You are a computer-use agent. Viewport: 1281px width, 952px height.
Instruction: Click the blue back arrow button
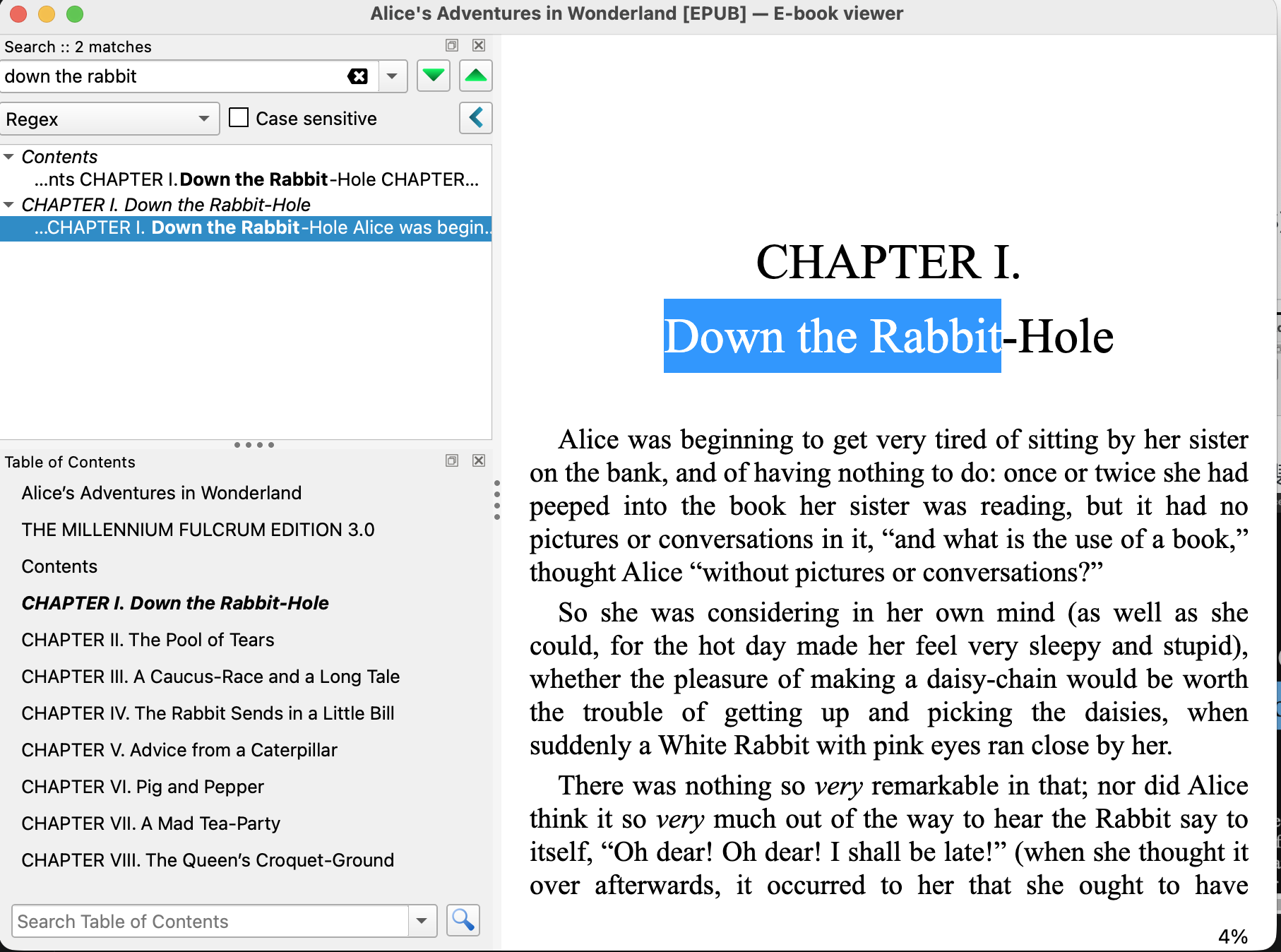pos(476,118)
